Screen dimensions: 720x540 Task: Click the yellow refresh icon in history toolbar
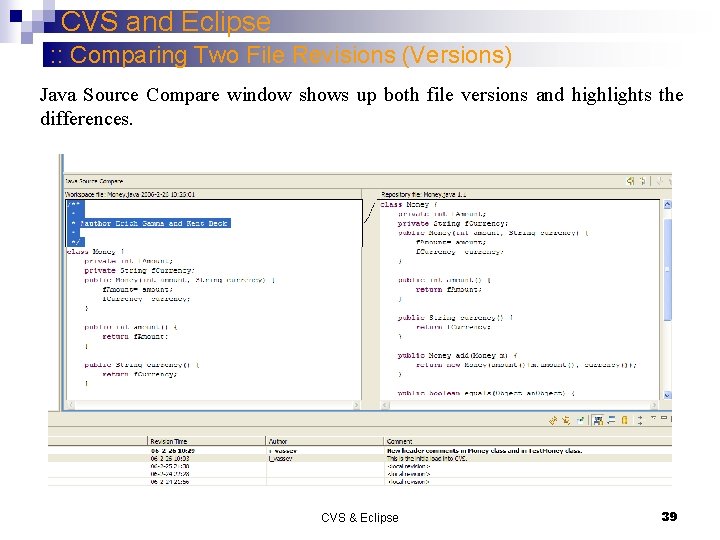[553, 420]
